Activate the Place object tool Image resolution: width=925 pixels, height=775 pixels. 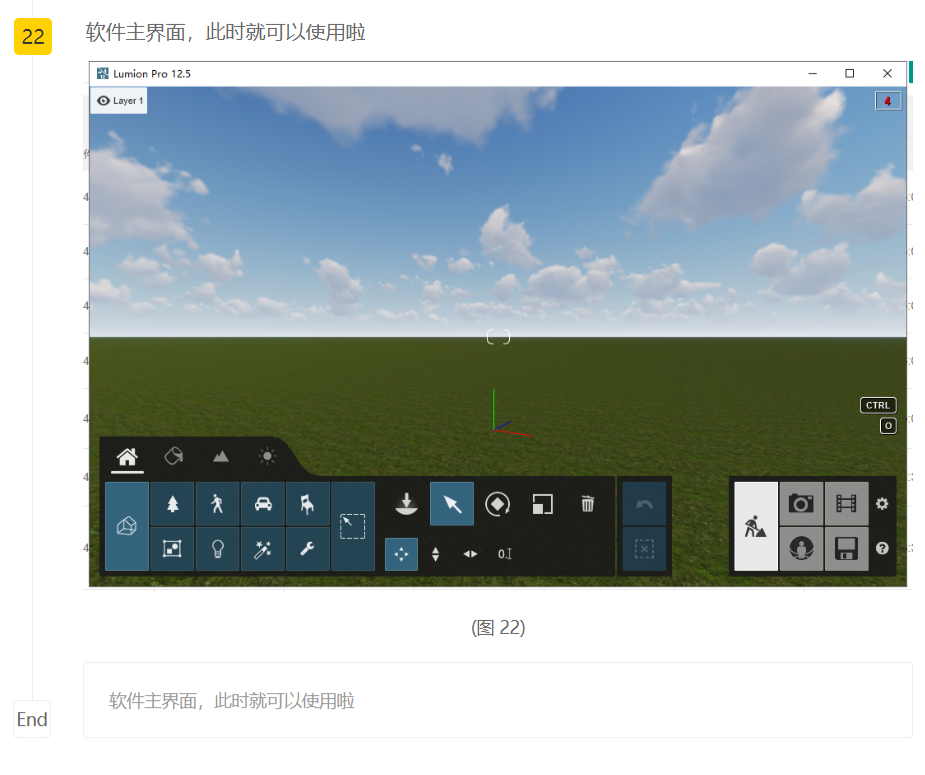(406, 504)
